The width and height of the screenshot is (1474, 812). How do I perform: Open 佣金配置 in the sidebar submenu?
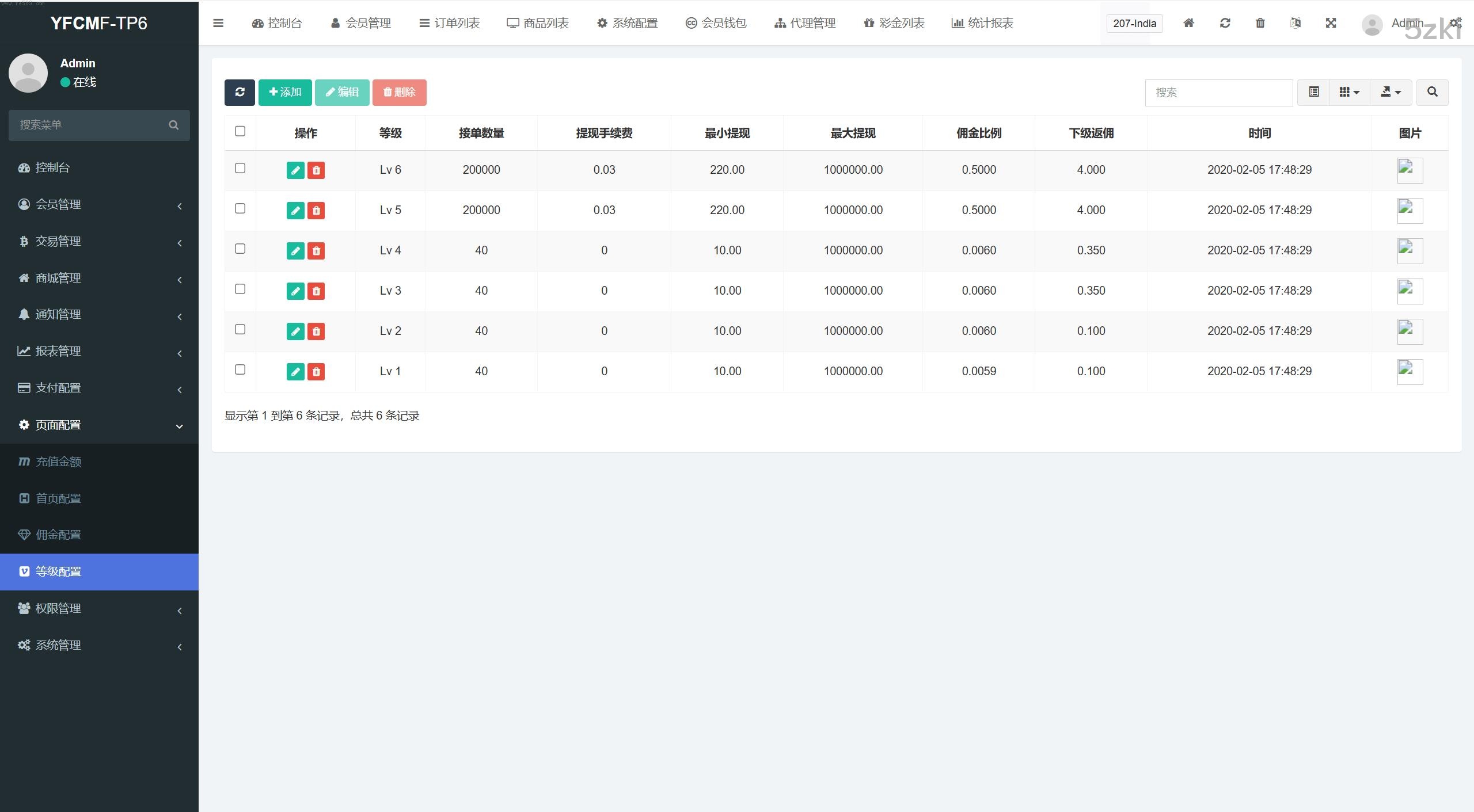[x=58, y=535]
